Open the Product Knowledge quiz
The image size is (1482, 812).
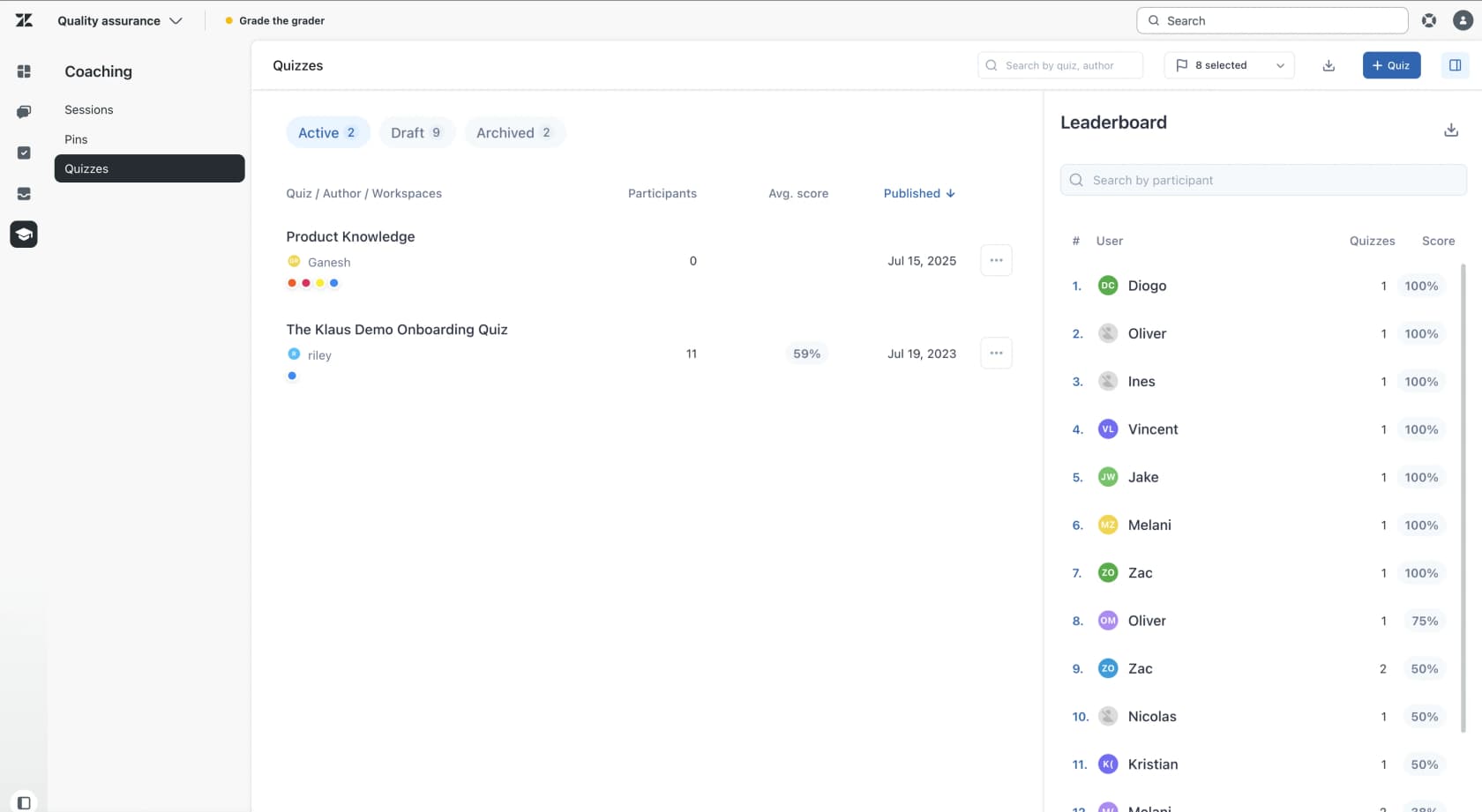[x=350, y=236]
